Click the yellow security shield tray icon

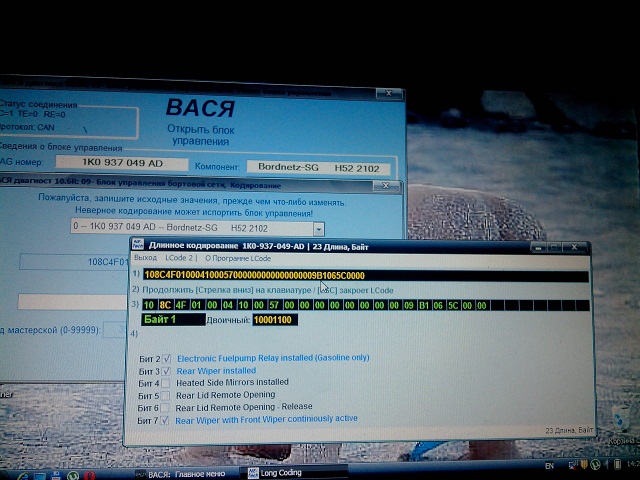[x=584, y=464]
